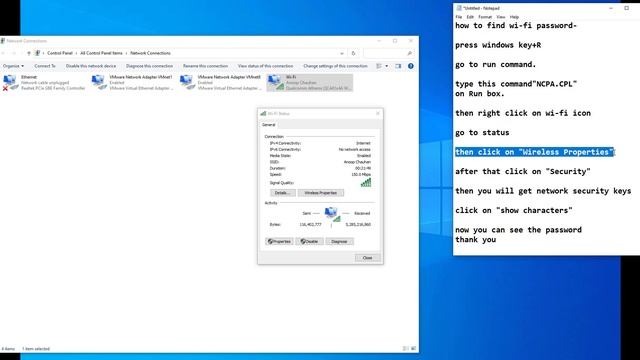The width and height of the screenshot is (640, 360).
Task: Click the 'go to status' line in Notepad
Action: [482, 133]
